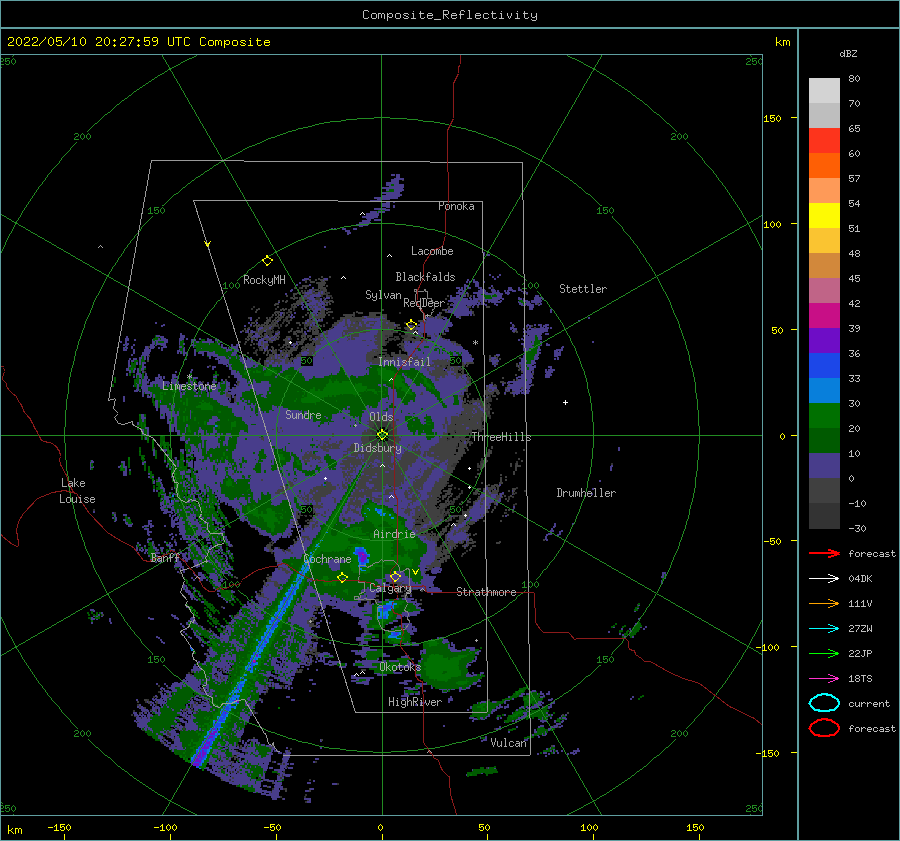Click the Composite_Reflectivity title
The height and width of the screenshot is (841, 900).
point(450,15)
